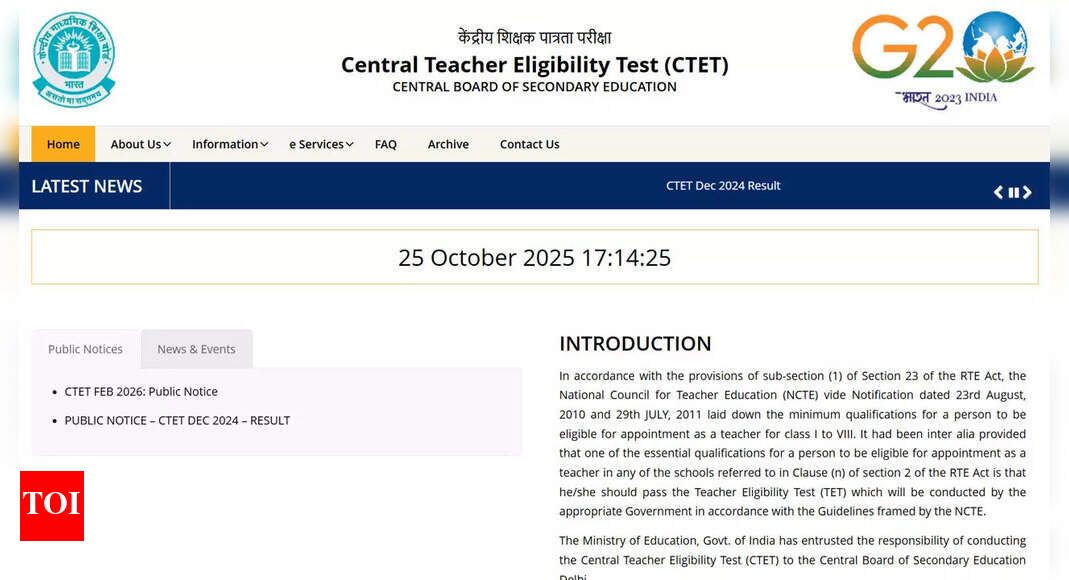Open the FAQ page
Screen dimensions: 1069x580
pyautogui.click(x=386, y=144)
